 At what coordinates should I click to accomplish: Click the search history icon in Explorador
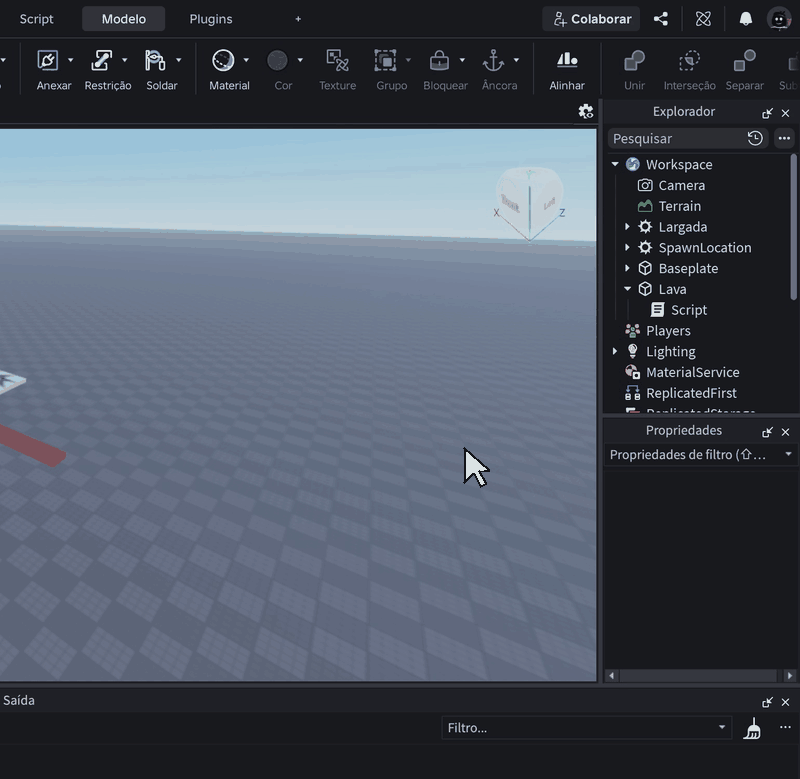(x=755, y=138)
